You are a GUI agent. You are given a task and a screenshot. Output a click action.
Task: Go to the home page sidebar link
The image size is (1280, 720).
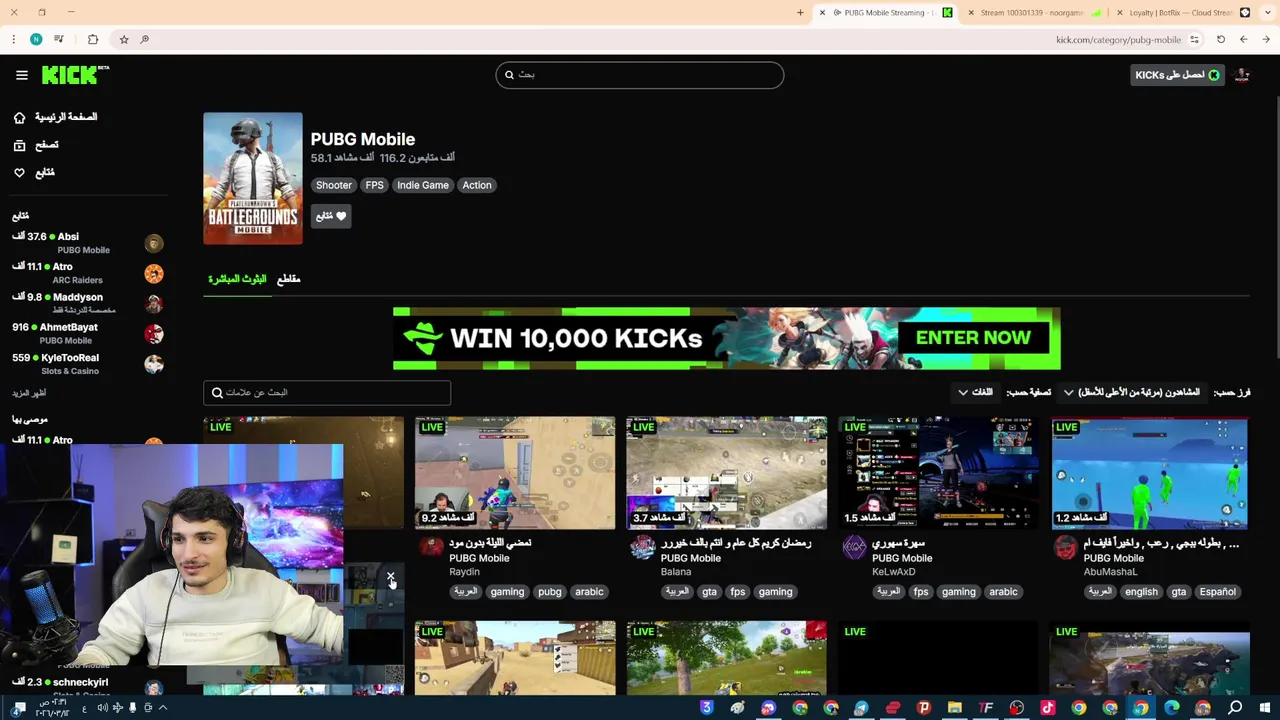[66, 117]
